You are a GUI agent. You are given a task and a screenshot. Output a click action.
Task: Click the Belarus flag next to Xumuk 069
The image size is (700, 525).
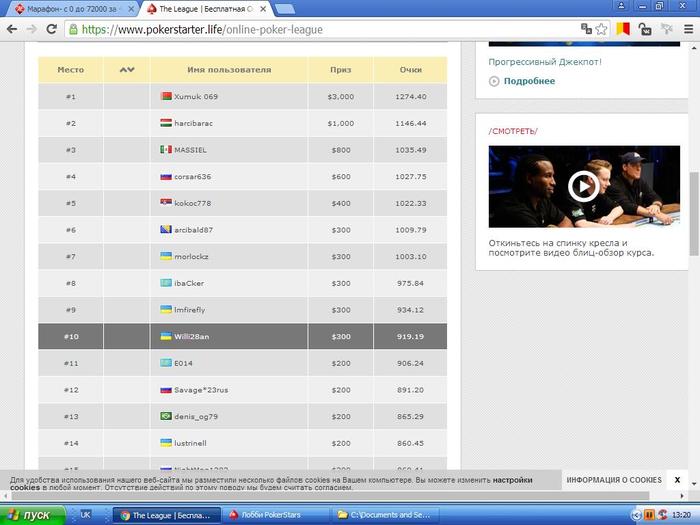click(x=166, y=96)
